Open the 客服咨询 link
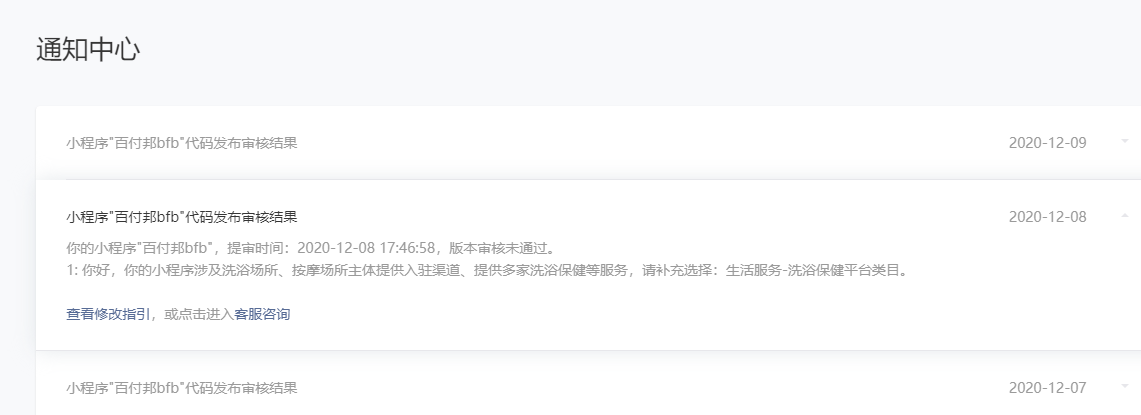Screen dimensions: 1141x415 (262, 315)
